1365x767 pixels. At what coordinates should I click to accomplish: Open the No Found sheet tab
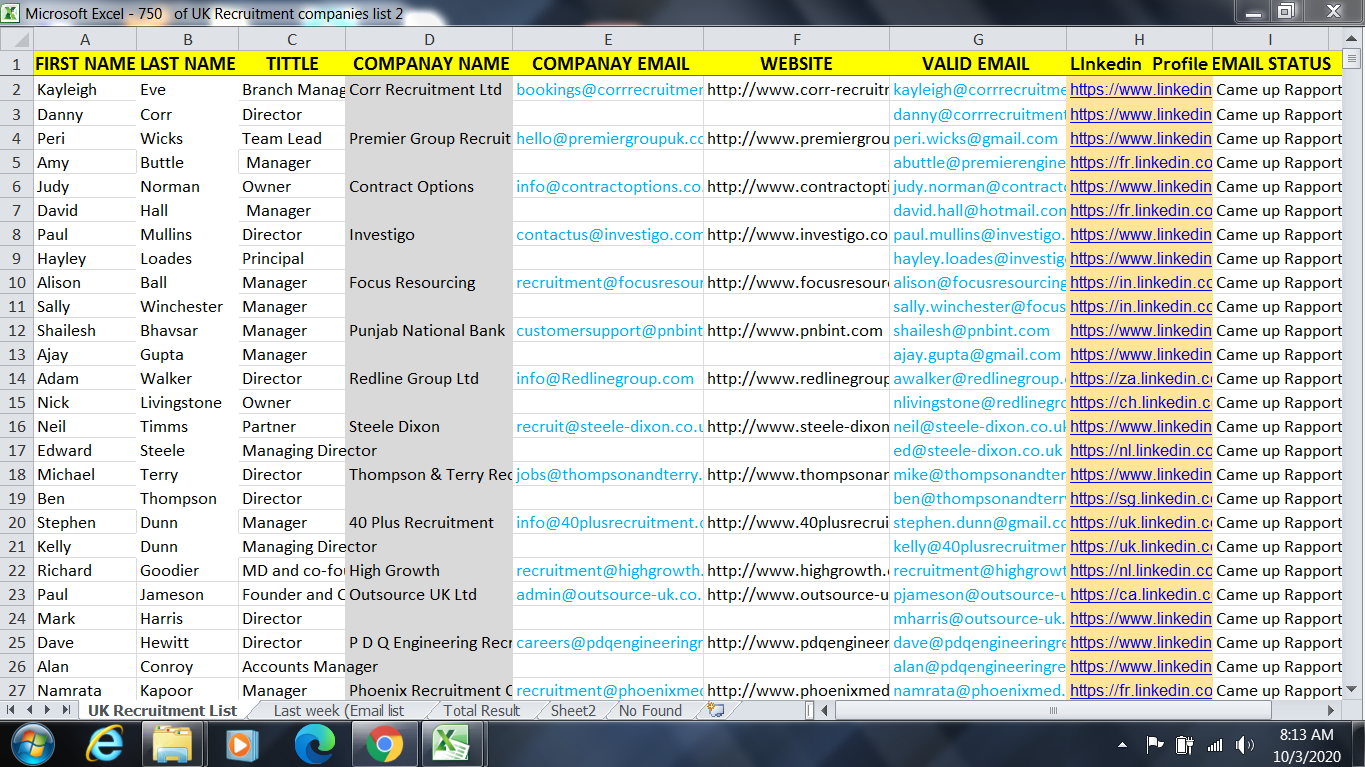650,711
